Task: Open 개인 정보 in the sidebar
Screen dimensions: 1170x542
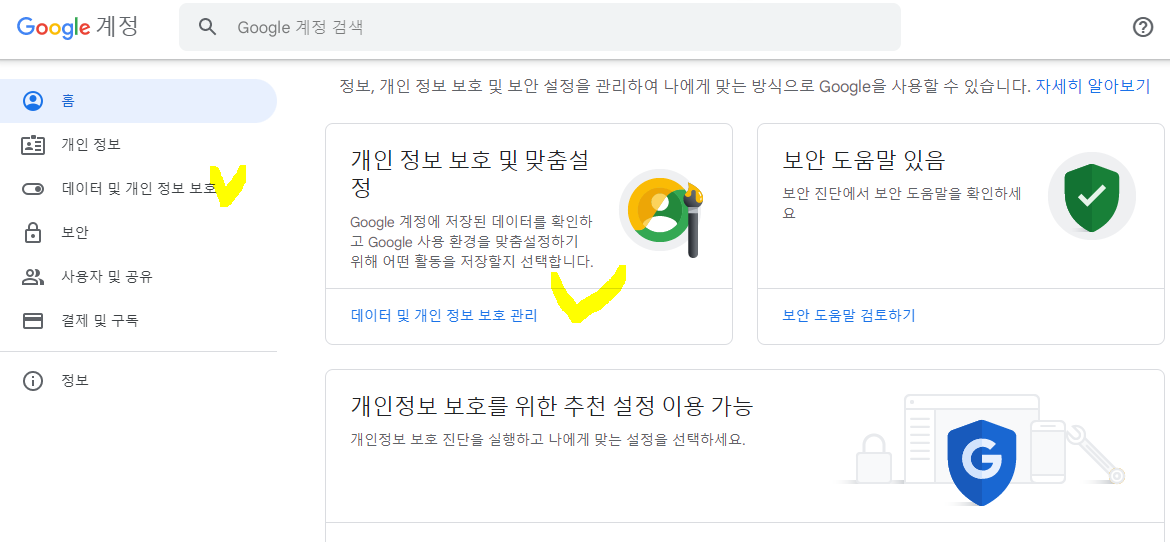Action: click(x=138, y=145)
